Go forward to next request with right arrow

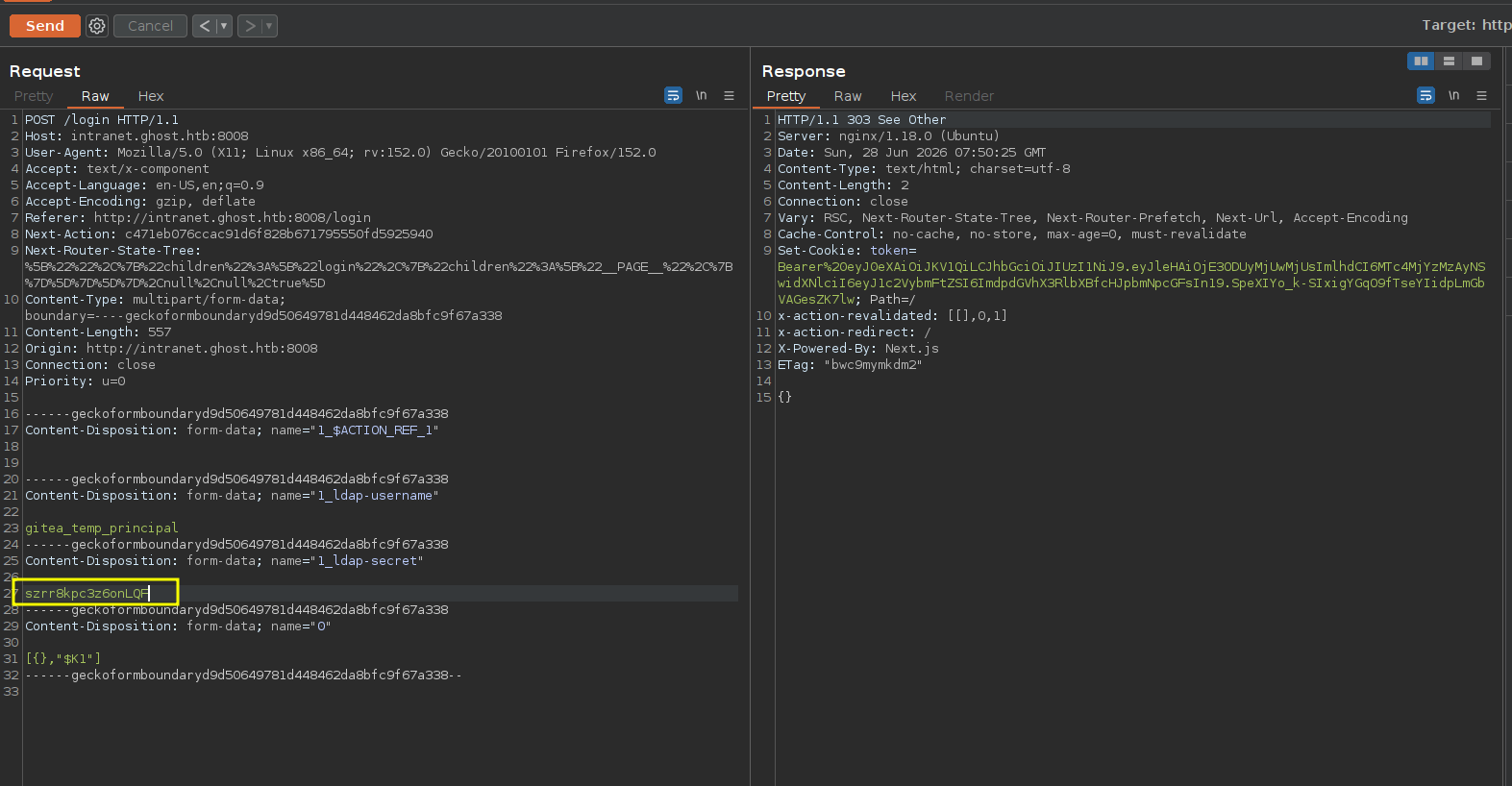tap(249, 26)
